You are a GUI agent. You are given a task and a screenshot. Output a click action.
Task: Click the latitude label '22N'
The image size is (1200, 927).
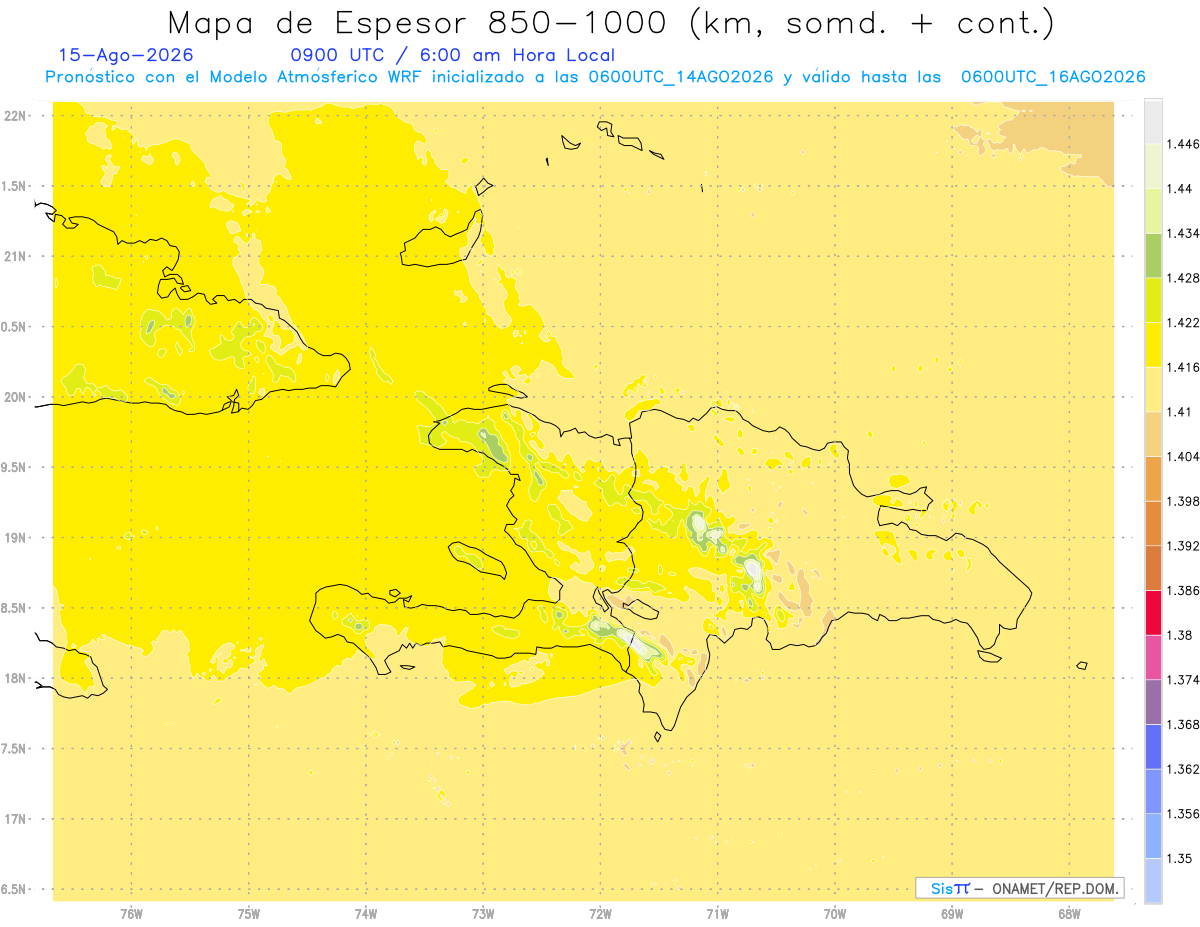[x=15, y=115]
